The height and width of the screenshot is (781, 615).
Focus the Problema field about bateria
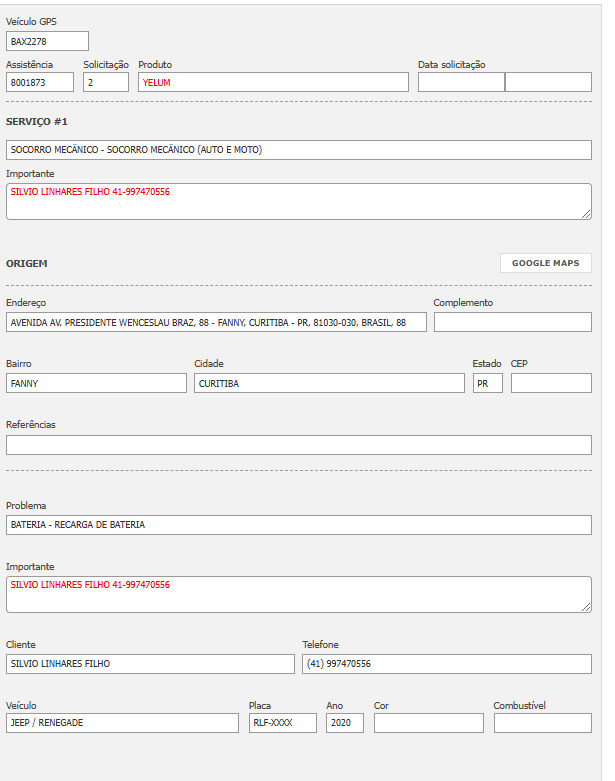298,524
